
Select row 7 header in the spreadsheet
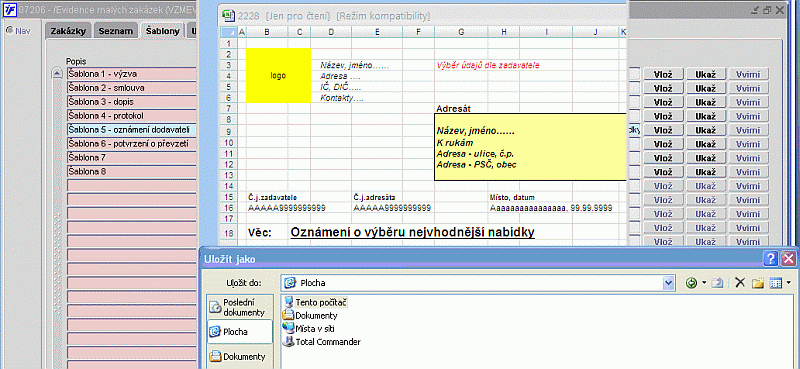(229, 109)
